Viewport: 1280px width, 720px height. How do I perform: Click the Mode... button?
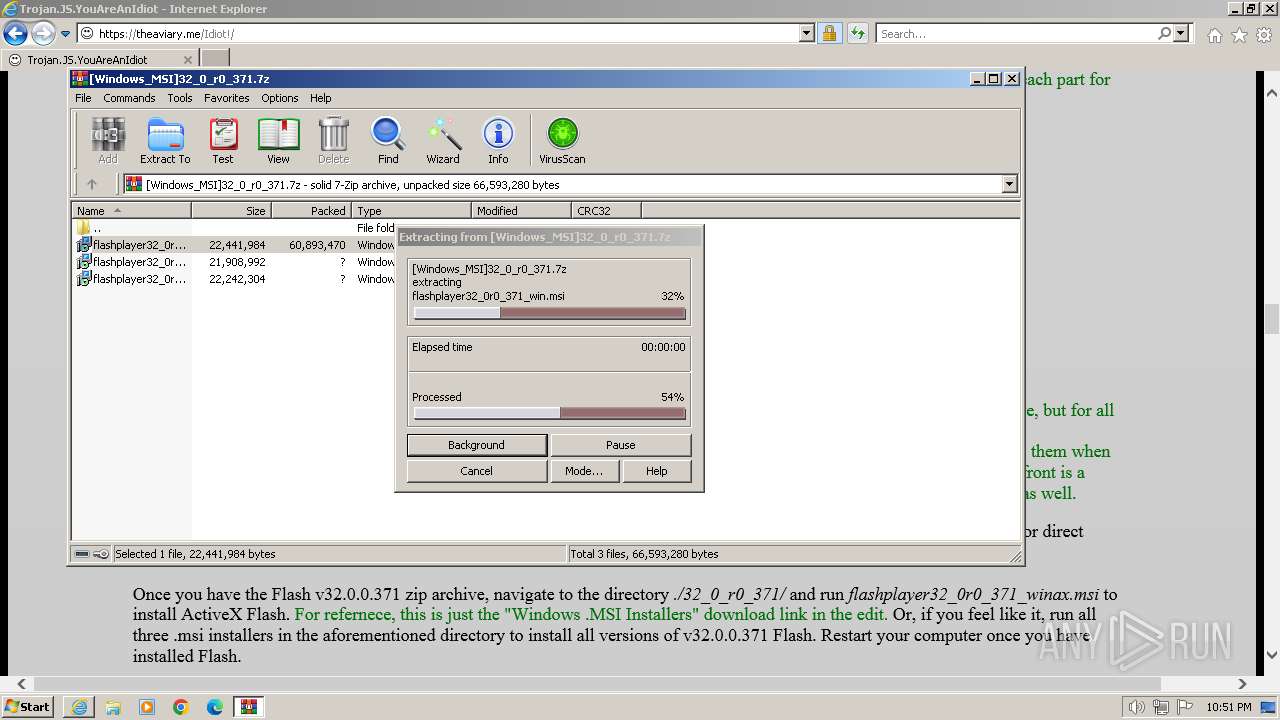(584, 471)
